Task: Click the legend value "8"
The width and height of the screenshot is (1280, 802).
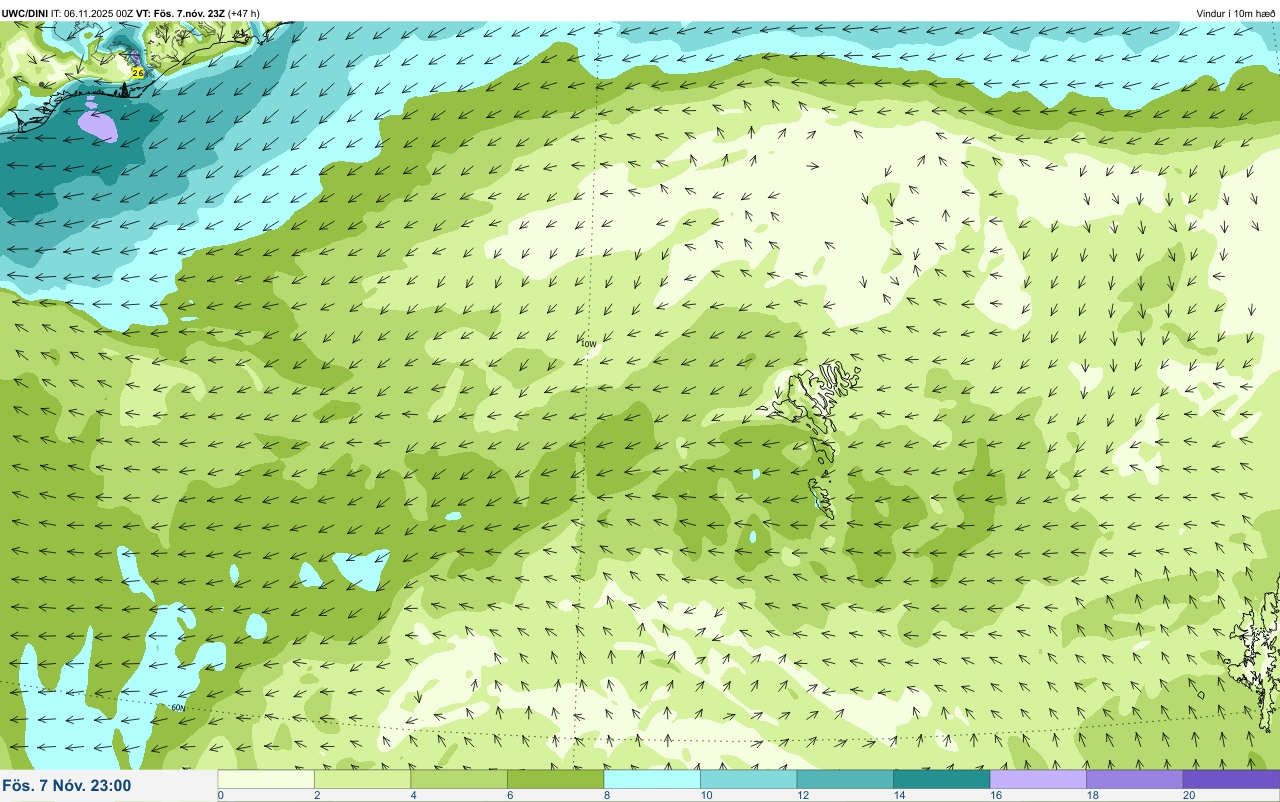Action: (x=605, y=795)
